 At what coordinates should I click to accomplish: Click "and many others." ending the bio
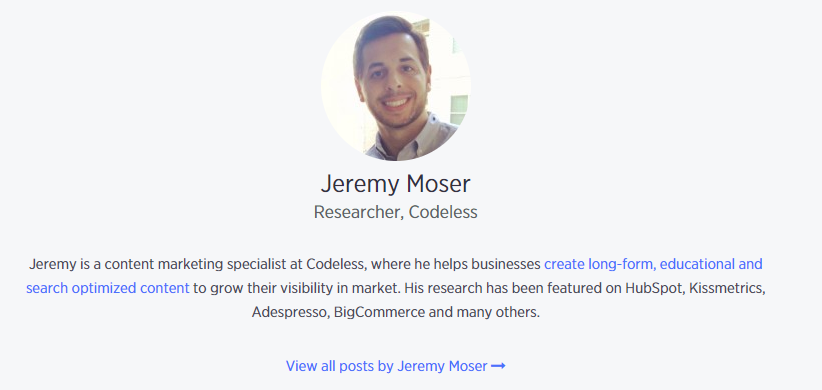point(484,312)
